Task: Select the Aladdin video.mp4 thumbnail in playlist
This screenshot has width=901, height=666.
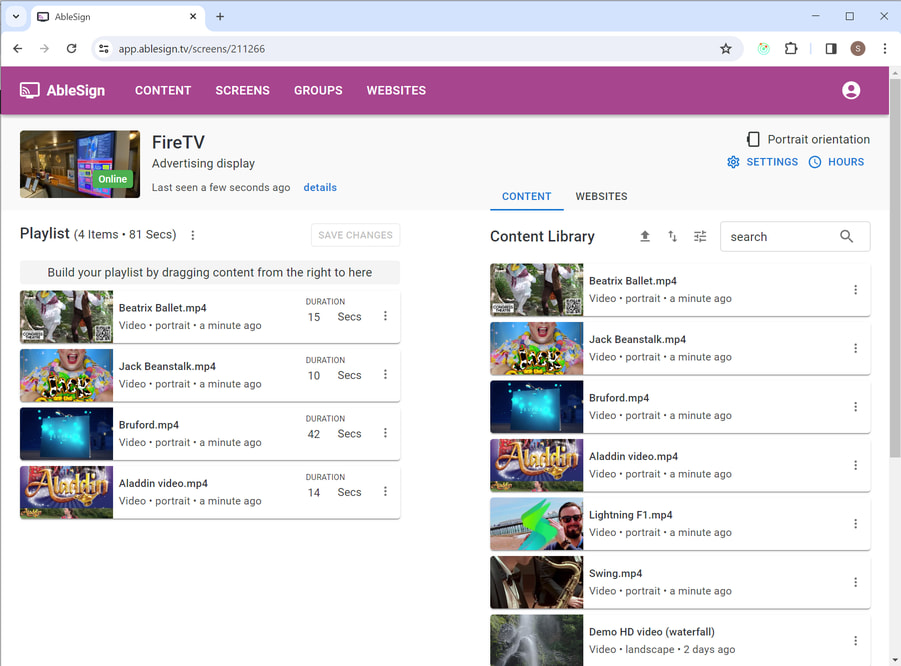Action: (66, 492)
